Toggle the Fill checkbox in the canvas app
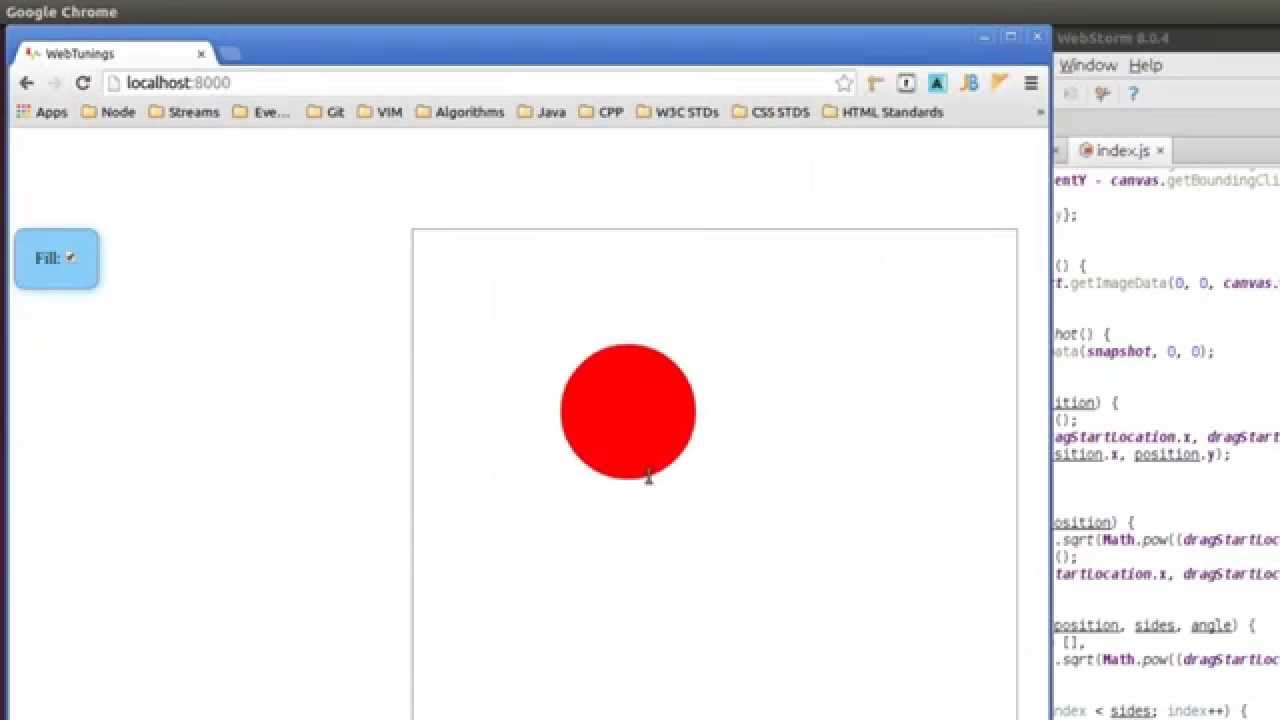1280x720 pixels. (x=70, y=257)
